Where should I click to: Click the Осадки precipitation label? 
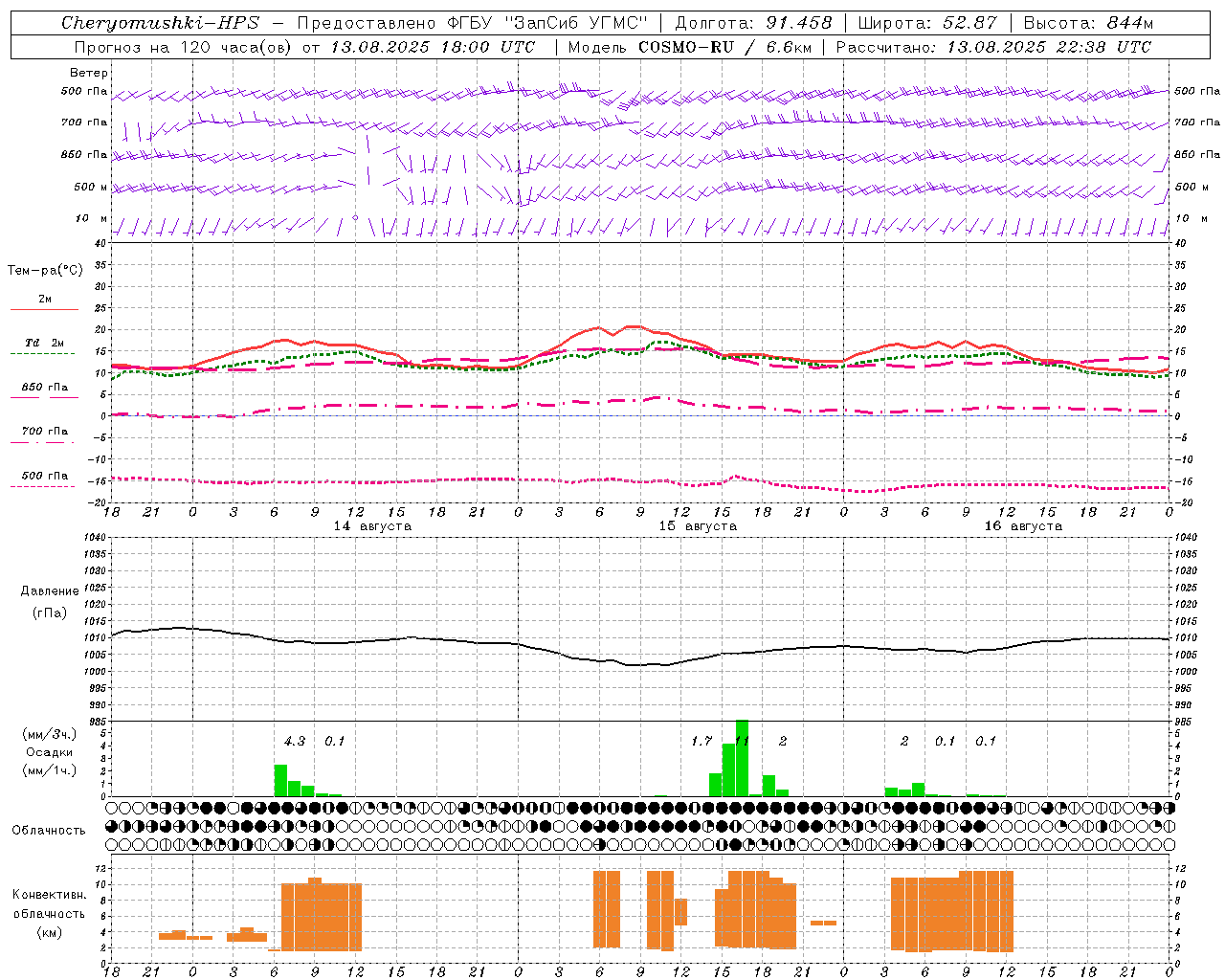pyautogui.click(x=50, y=752)
